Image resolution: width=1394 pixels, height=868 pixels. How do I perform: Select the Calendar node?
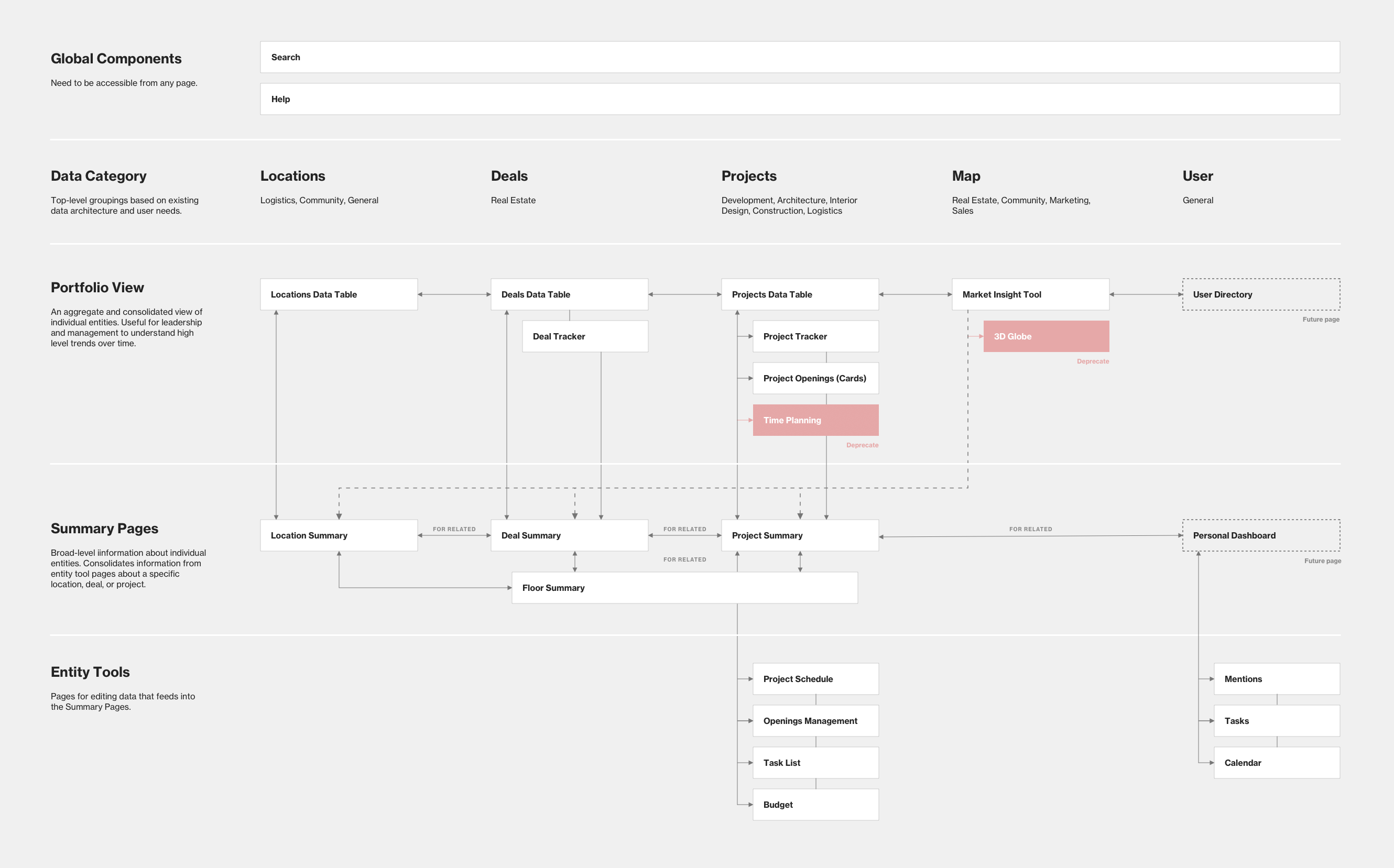(x=1277, y=763)
